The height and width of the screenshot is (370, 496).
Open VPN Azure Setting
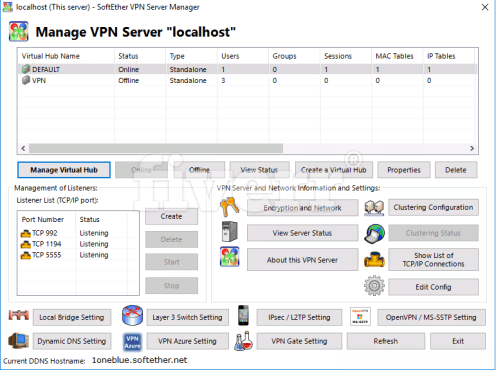pos(187,341)
